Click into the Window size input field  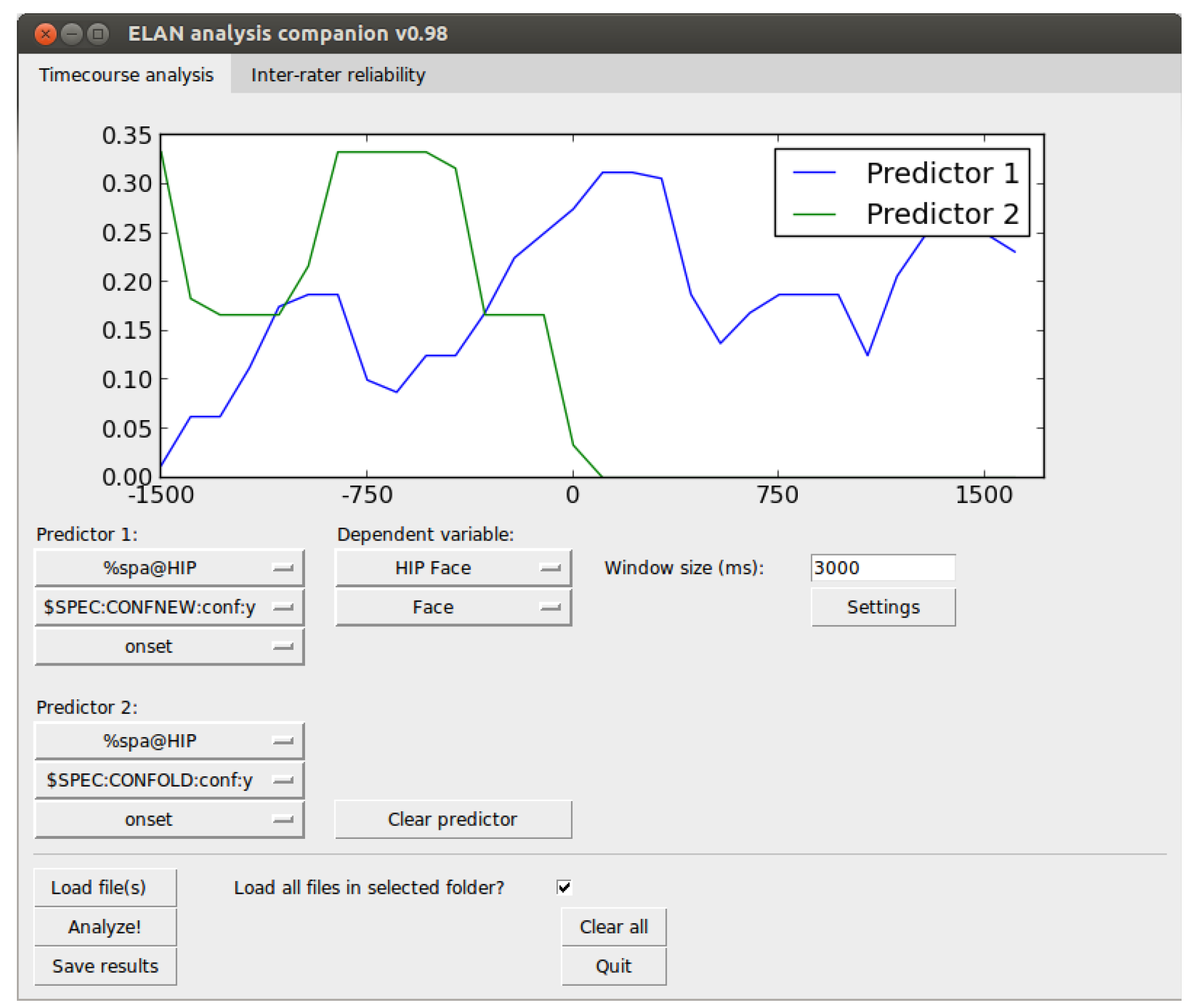(883, 567)
